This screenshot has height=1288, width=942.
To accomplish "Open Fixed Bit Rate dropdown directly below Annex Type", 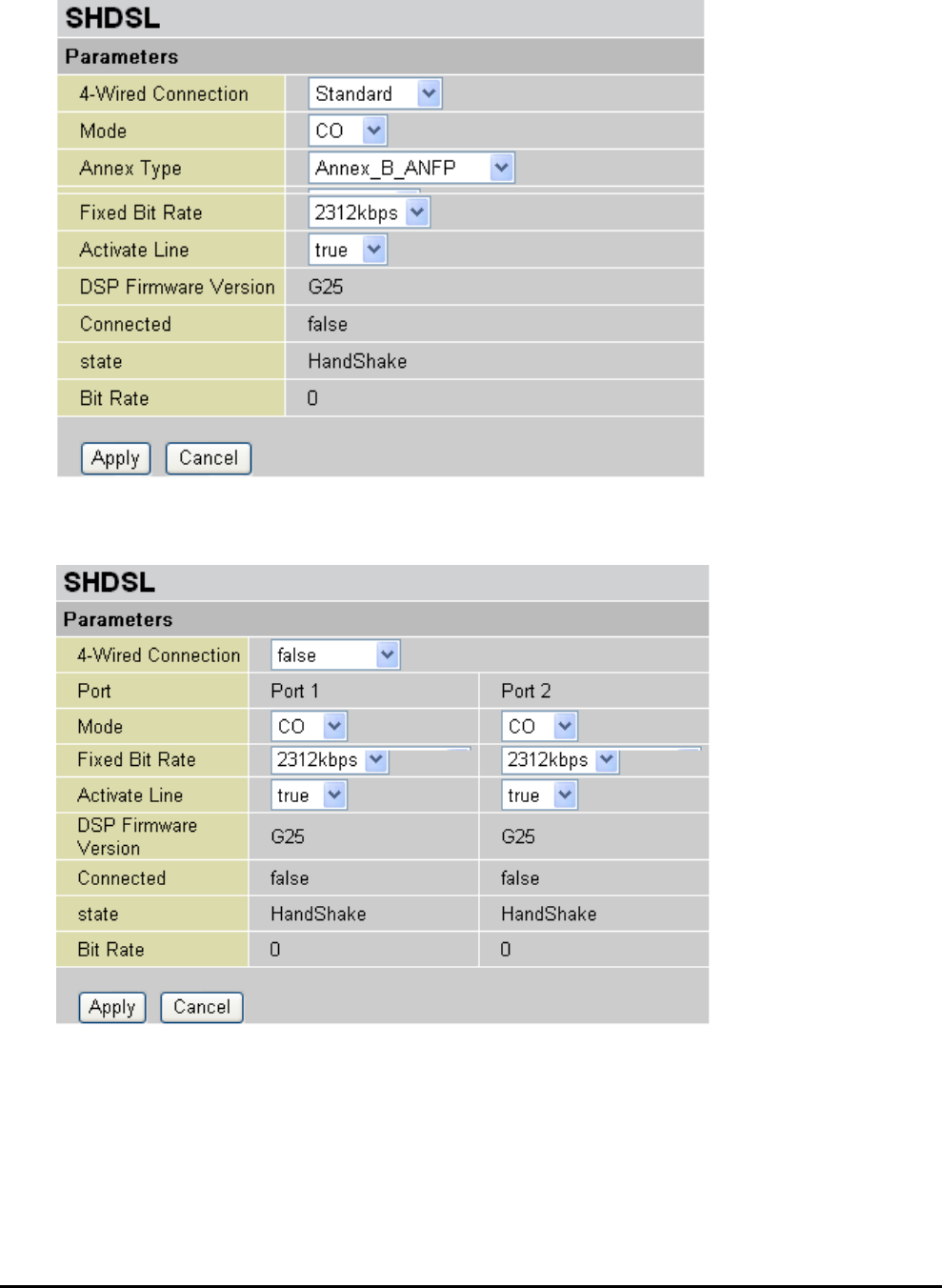I will pyautogui.click(x=370, y=212).
